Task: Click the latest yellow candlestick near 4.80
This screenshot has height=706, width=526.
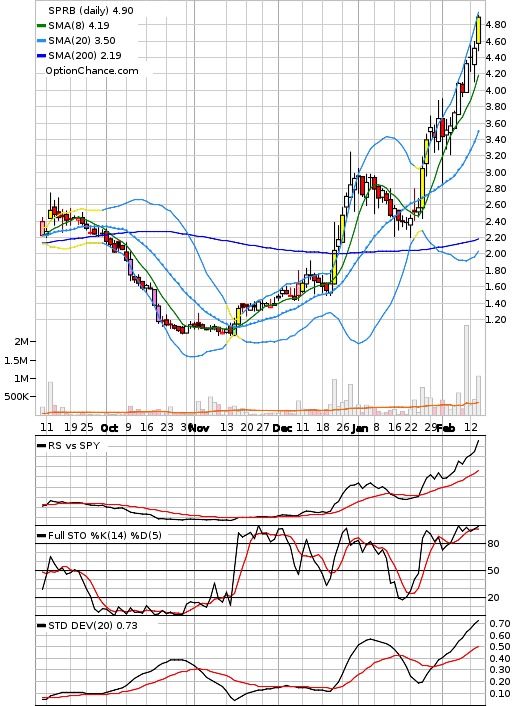Action: tap(478, 30)
